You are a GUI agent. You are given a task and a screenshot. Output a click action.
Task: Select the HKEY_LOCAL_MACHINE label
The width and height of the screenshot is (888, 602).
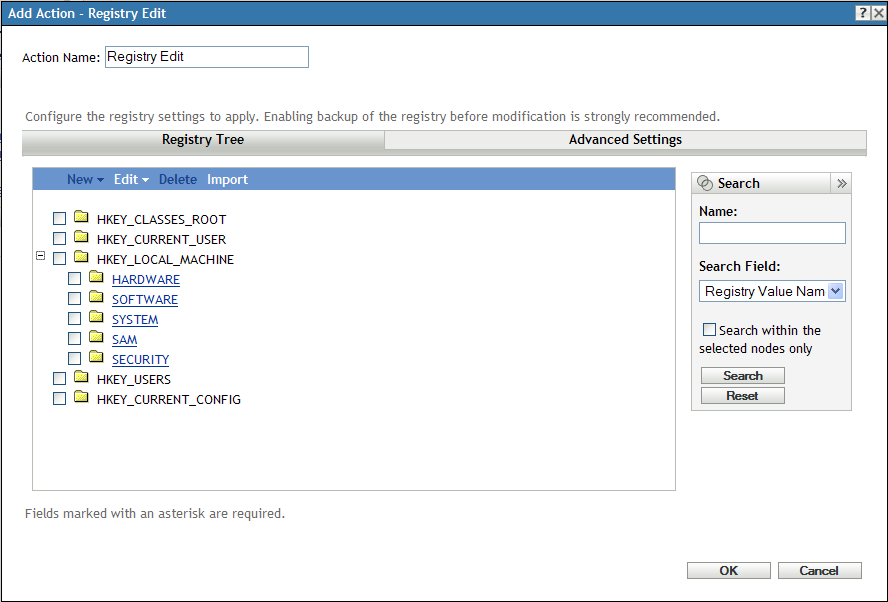click(165, 259)
